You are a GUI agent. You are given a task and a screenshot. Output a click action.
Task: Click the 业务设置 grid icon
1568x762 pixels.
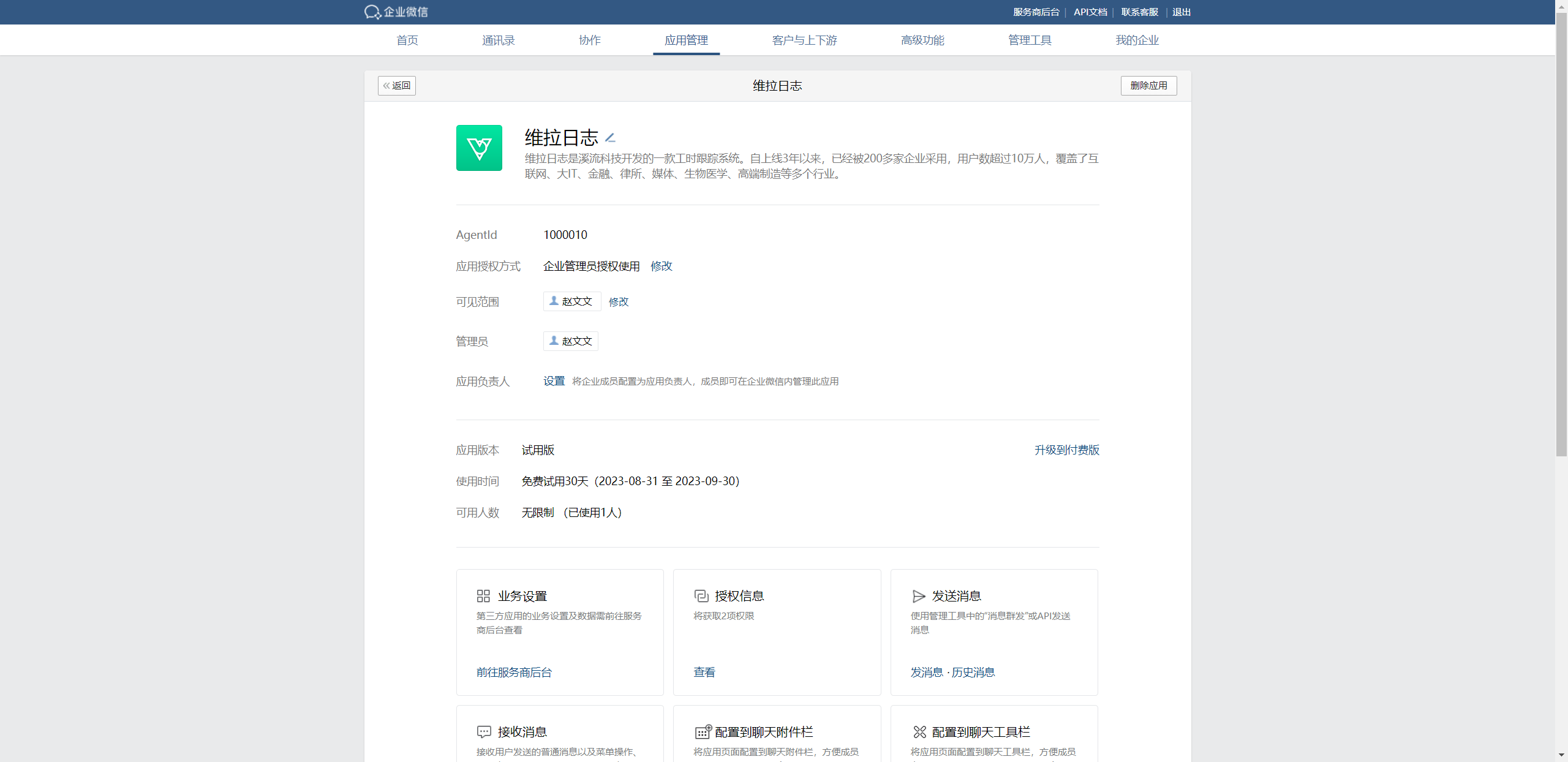(x=483, y=596)
